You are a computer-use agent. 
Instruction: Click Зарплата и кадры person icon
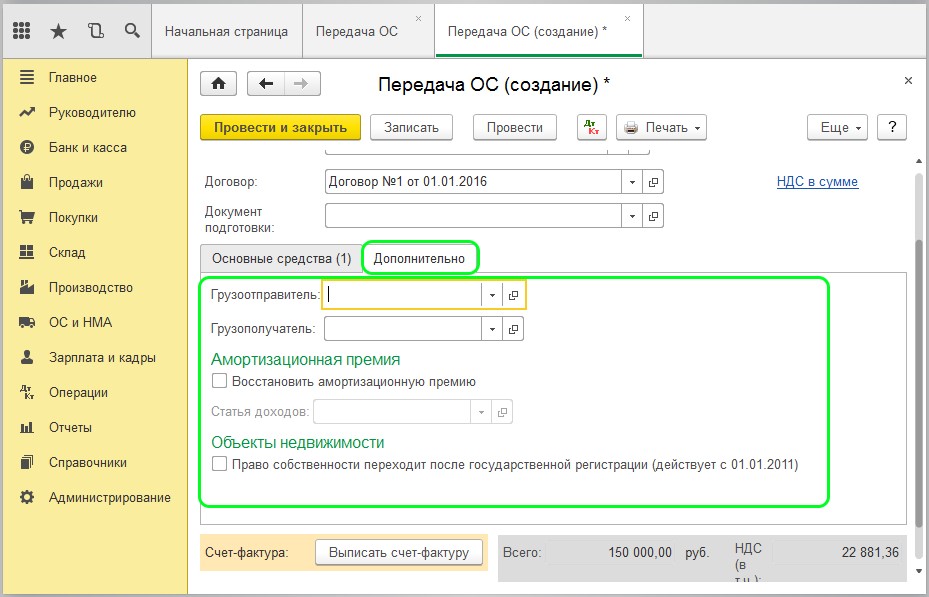pos(27,357)
